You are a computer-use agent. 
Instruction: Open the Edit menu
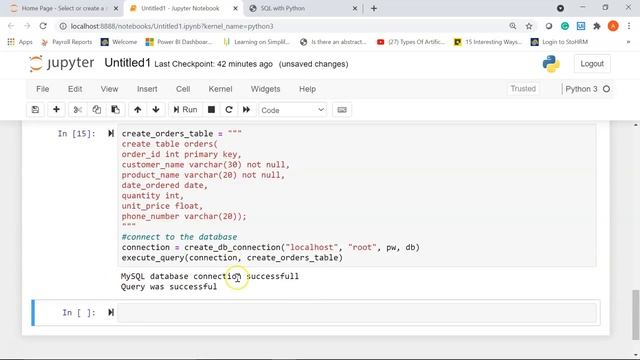[75, 89]
